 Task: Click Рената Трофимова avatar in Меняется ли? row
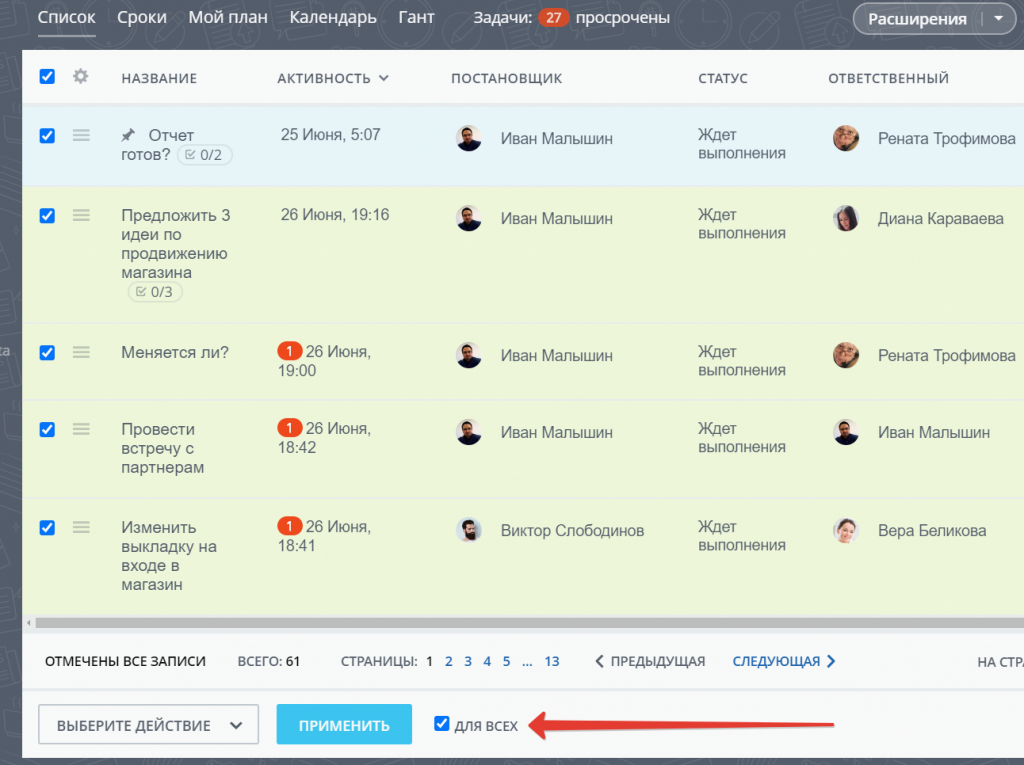coord(846,355)
